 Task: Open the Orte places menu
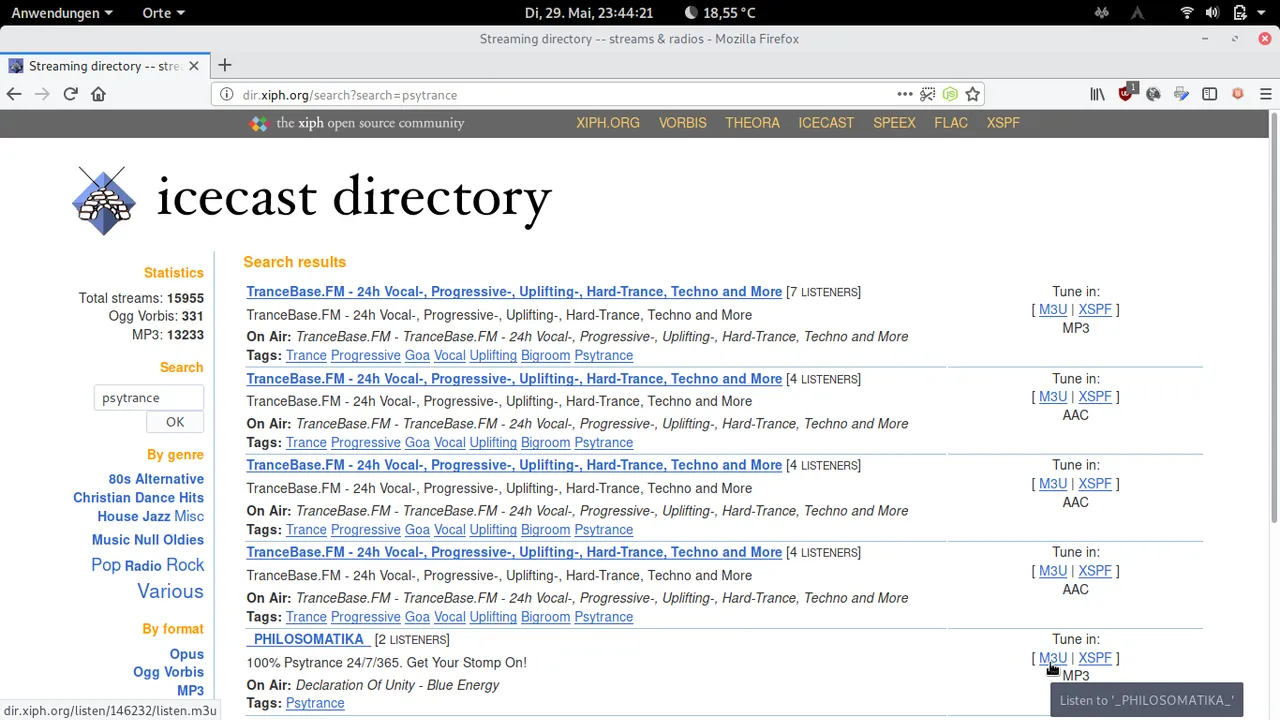163,13
